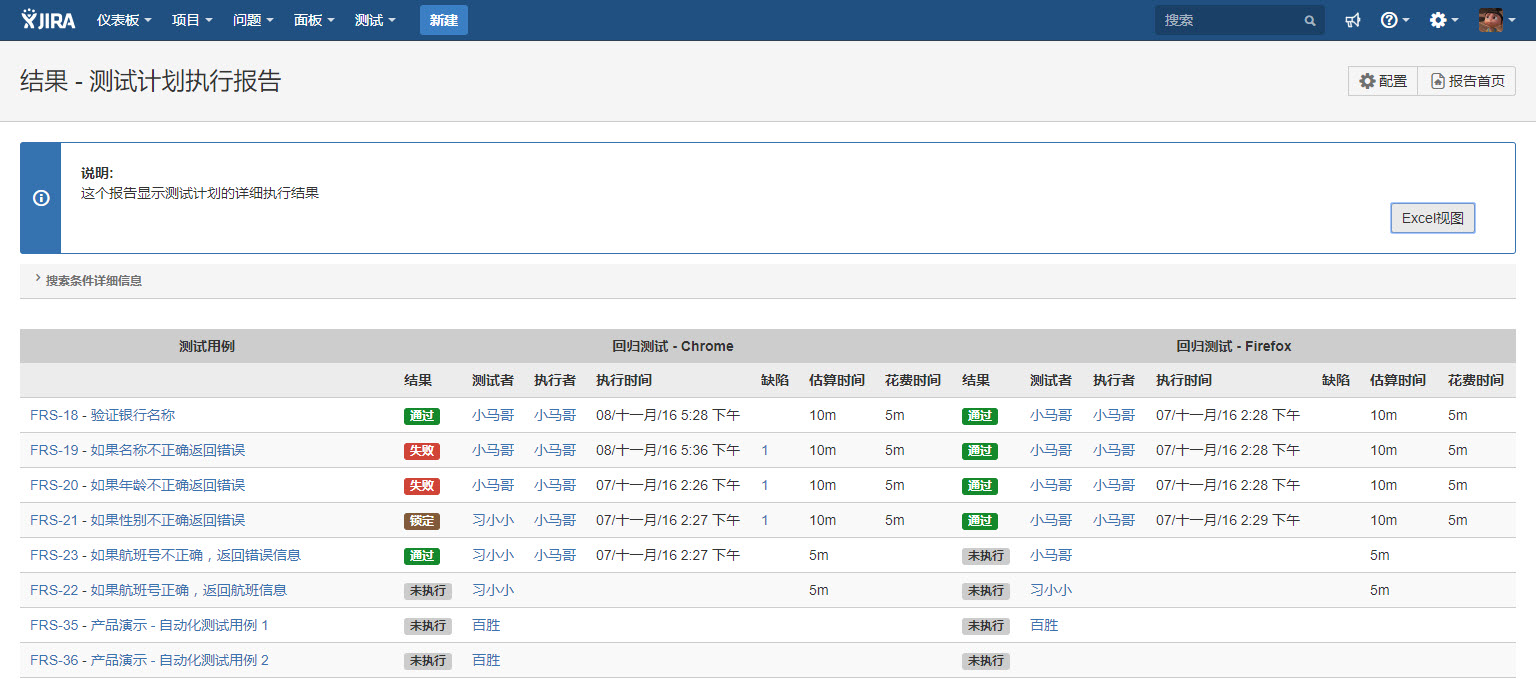Open test case FRS-19 如果名称不正确返回错误

tap(137, 450)
